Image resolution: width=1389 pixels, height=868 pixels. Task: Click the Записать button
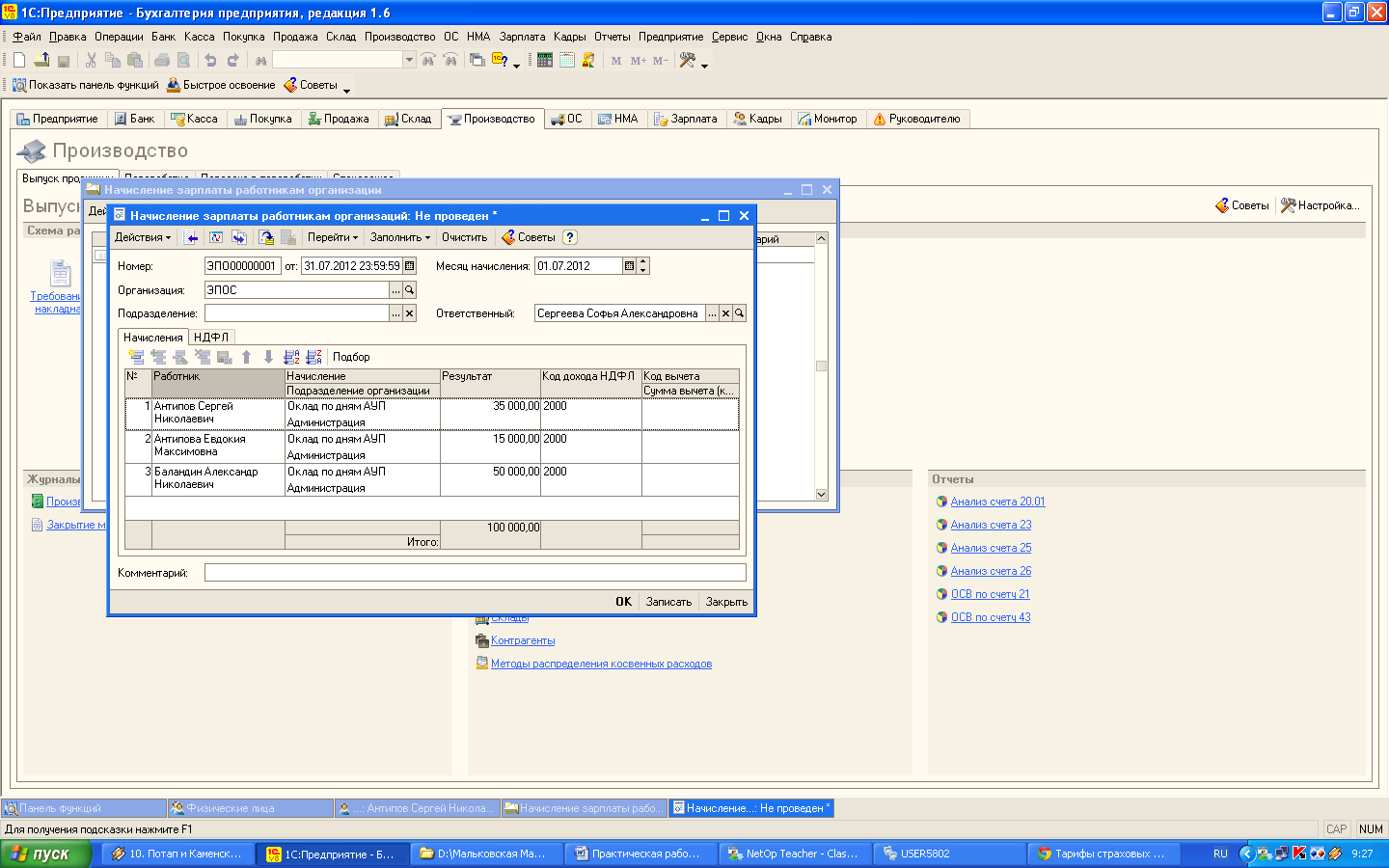pyautogui.click(x=668, y=602)
